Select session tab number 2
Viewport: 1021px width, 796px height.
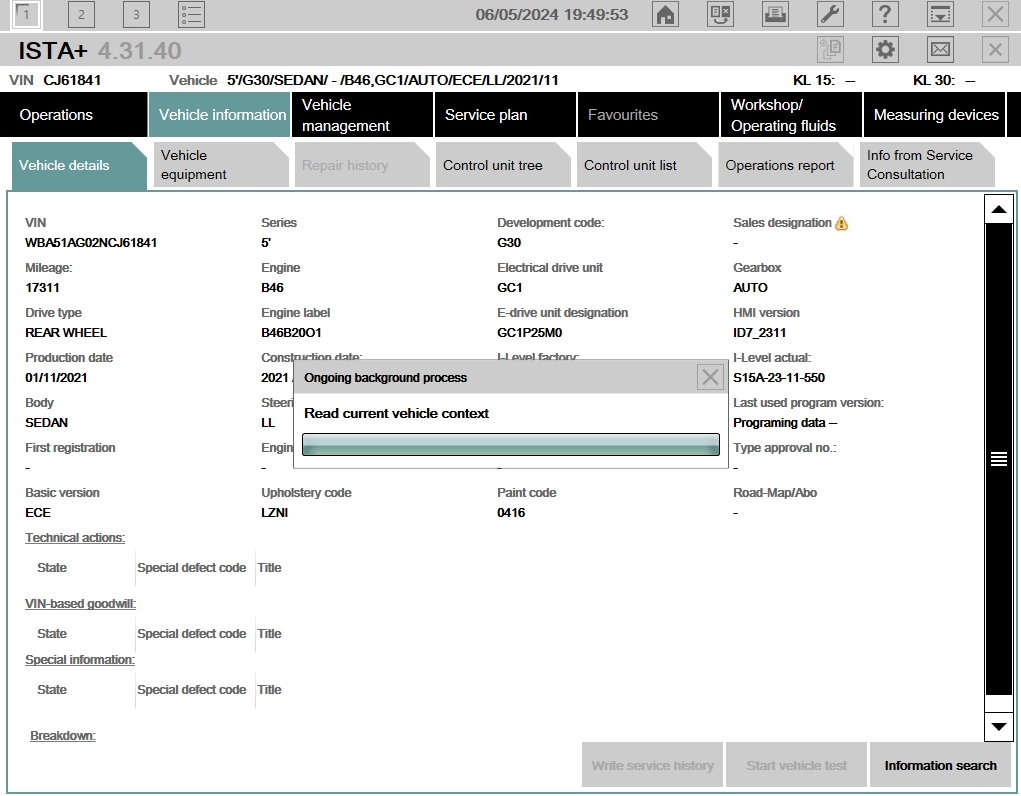81,14
